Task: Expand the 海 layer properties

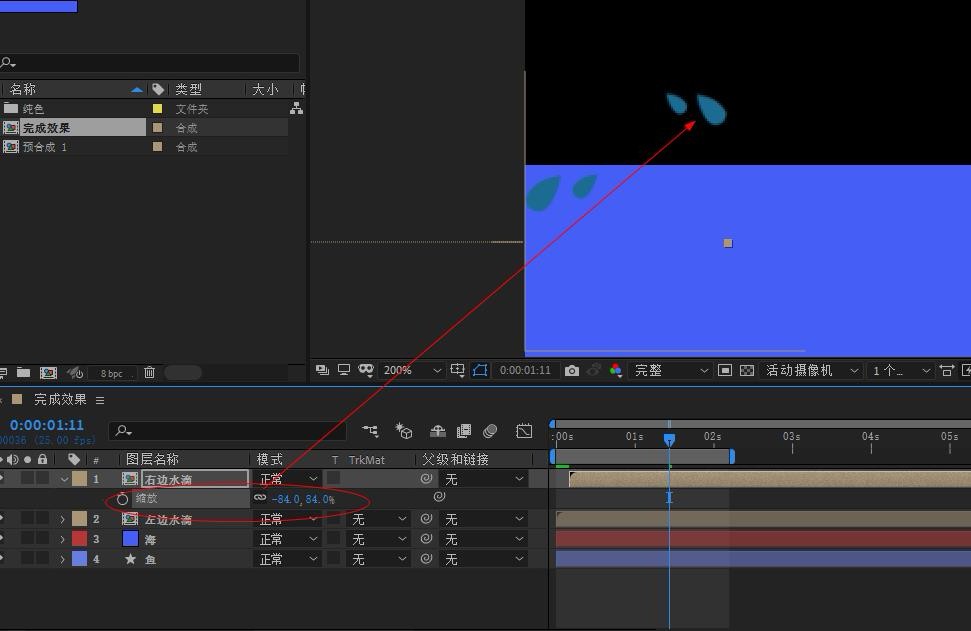Action: click(x=63, y=539)
